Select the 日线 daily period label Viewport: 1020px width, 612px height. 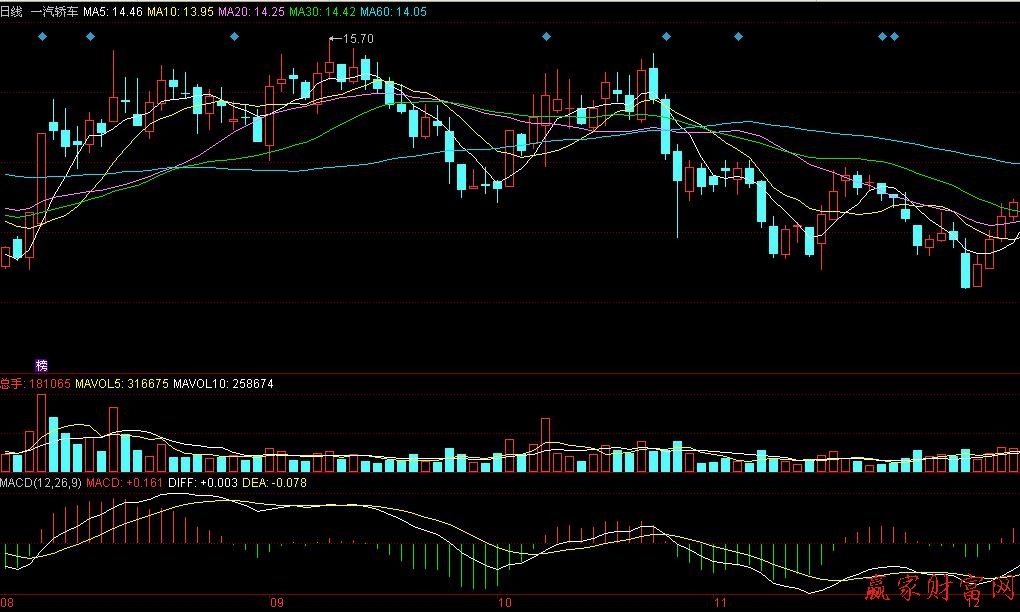pos(11,12)
